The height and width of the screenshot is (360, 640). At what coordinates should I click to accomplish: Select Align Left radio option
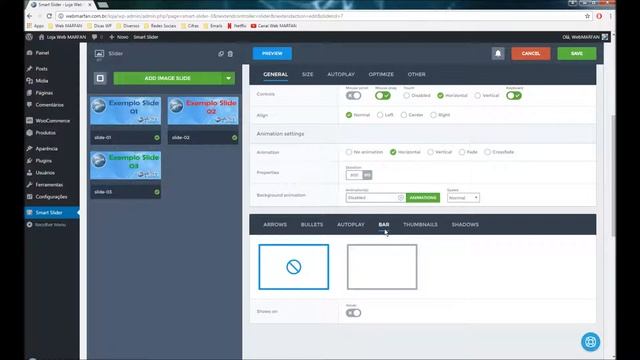pyautogui.click(x=380, y=115)
